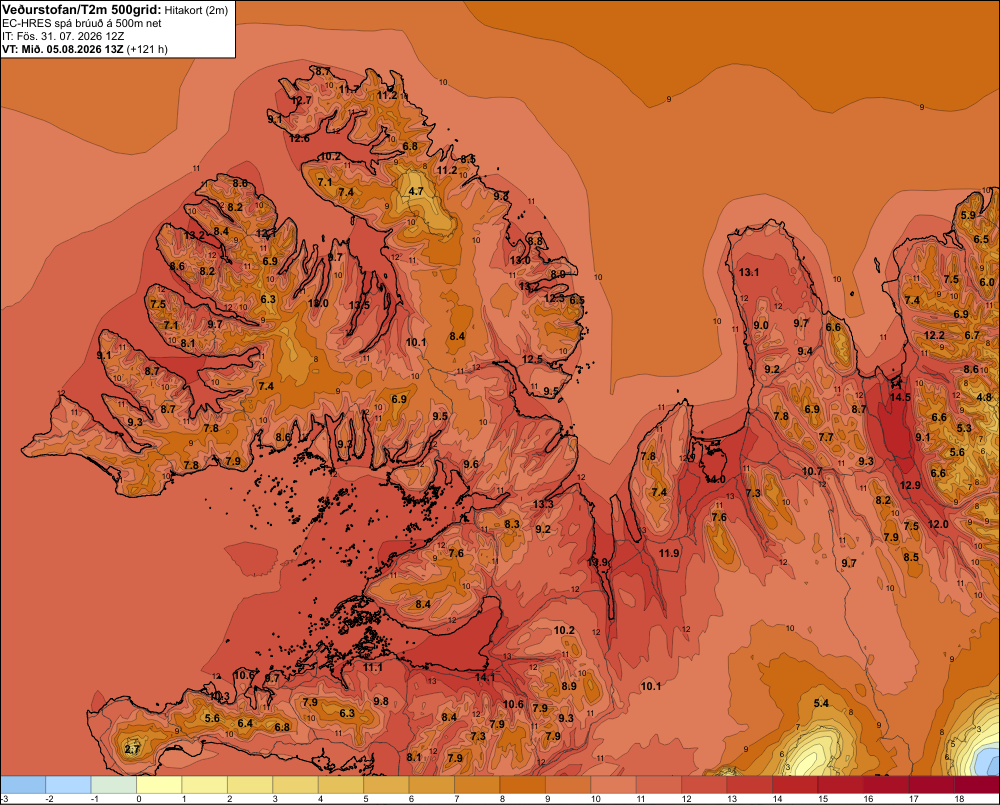Select the 5.4 temperature label

click(x=821, y=703)
